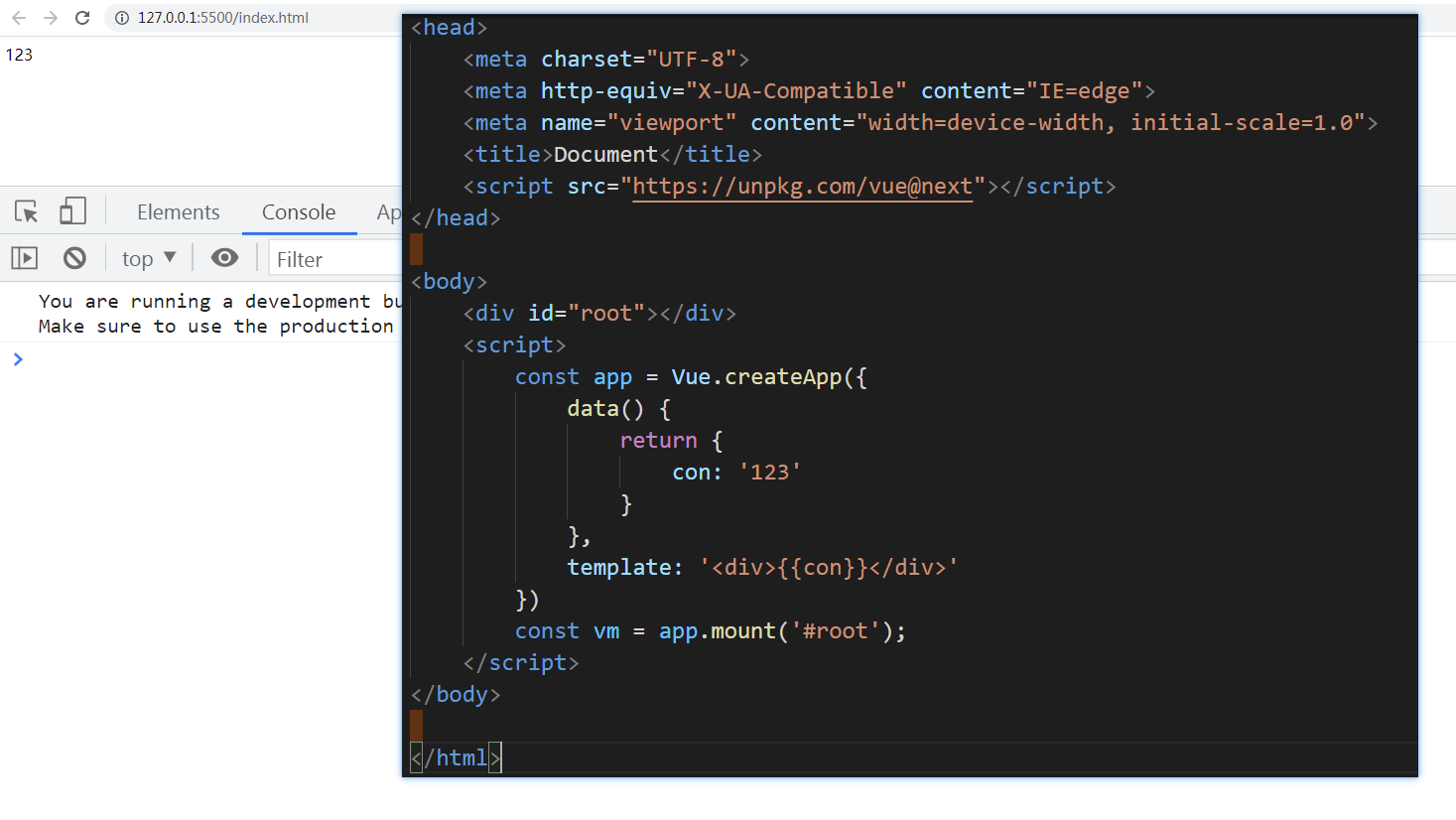Select the address bar URL 127.0.0.1:5500/index.html
Viewport: 1456px width, 820px height.
(223, 18)
